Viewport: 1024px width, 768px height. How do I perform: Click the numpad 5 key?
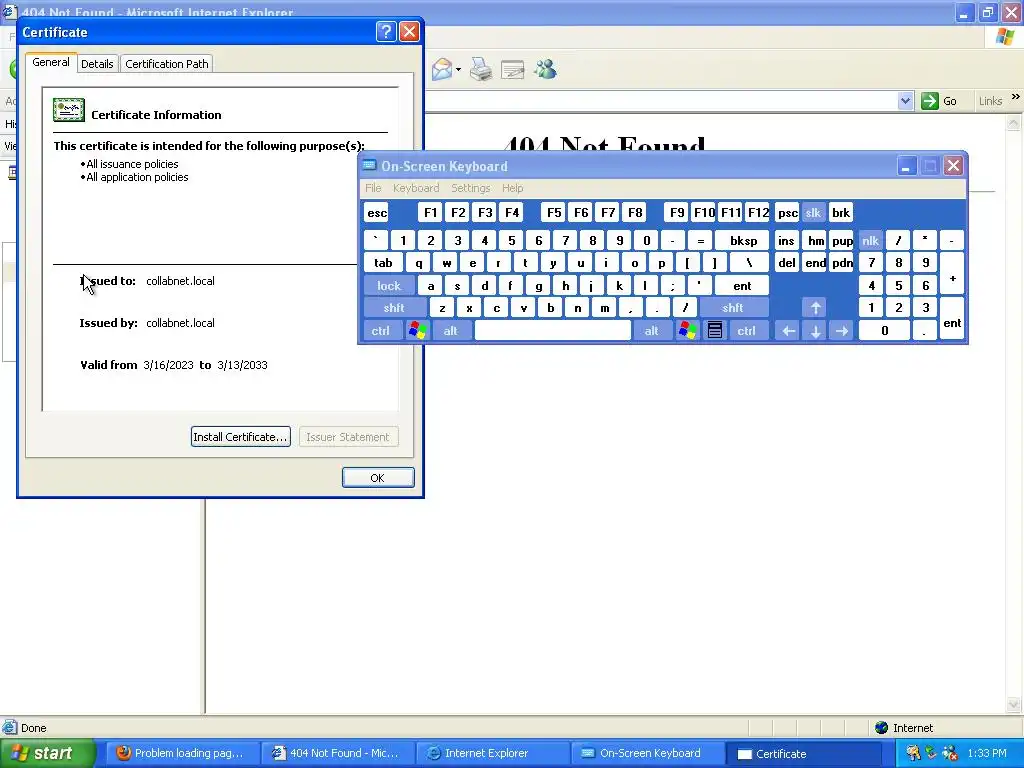coord(899,285)
